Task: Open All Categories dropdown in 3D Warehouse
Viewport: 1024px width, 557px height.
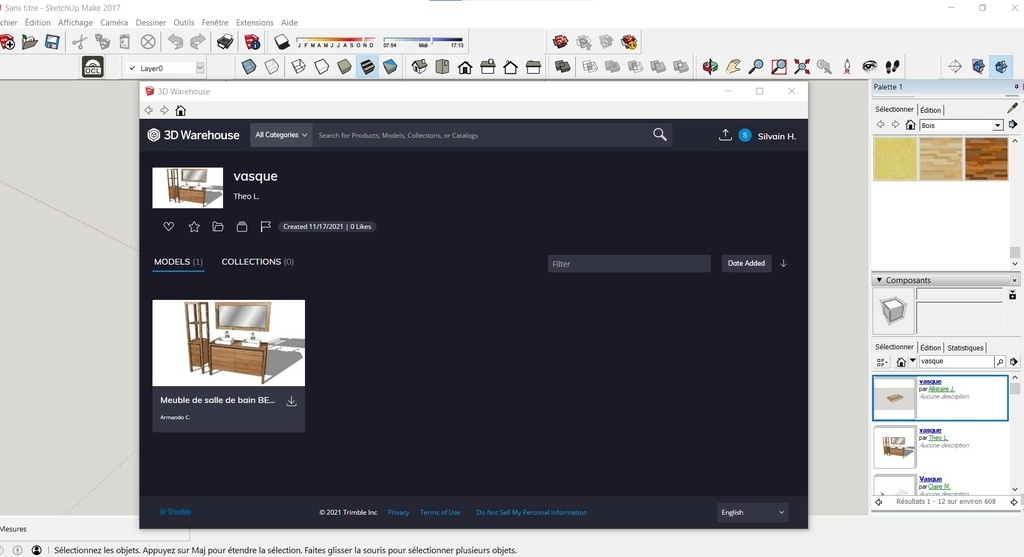Action: point(281,135)
